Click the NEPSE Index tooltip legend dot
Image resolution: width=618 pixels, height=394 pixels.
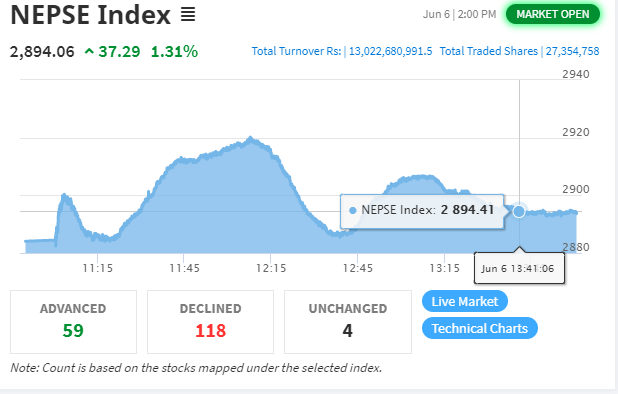pyautogui.click(x=353, y=210)
